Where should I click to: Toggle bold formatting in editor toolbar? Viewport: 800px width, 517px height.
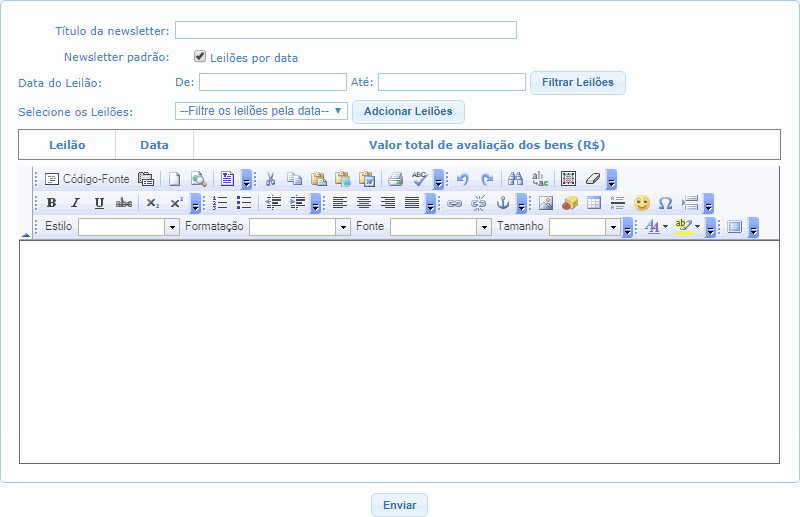click(51, 203)
